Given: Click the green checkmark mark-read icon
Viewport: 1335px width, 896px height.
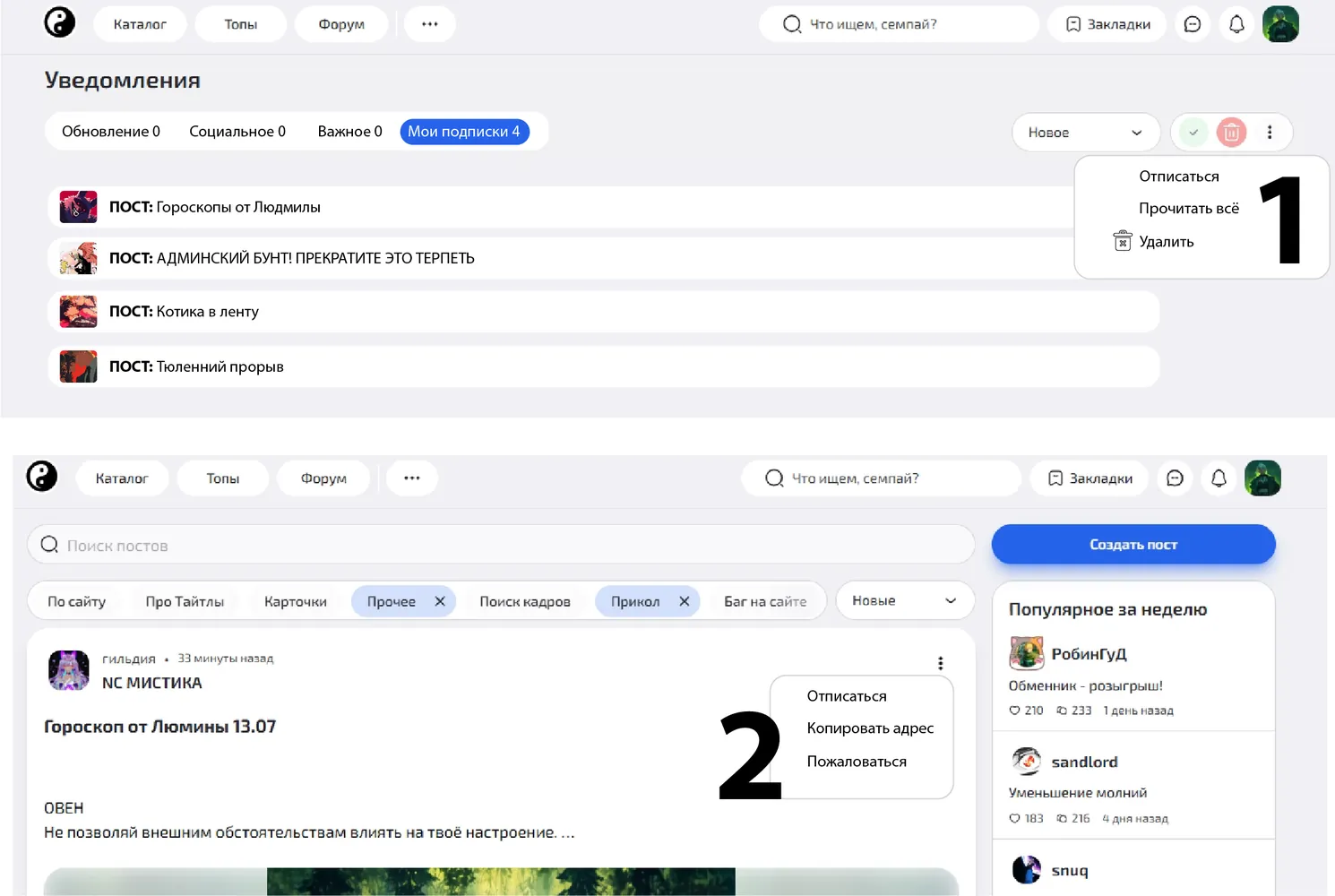Looking at the screenshot, I should (x=1193, y=133).
